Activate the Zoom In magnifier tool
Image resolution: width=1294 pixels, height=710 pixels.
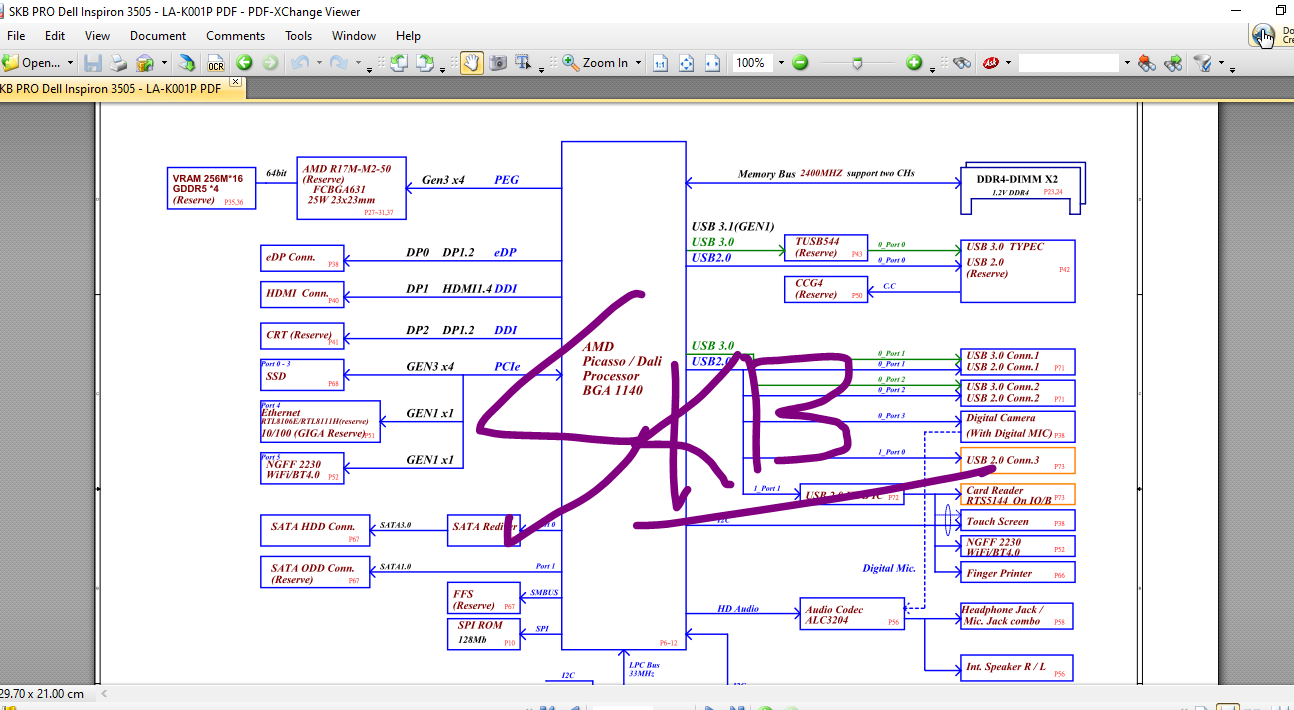coord(570,63)
